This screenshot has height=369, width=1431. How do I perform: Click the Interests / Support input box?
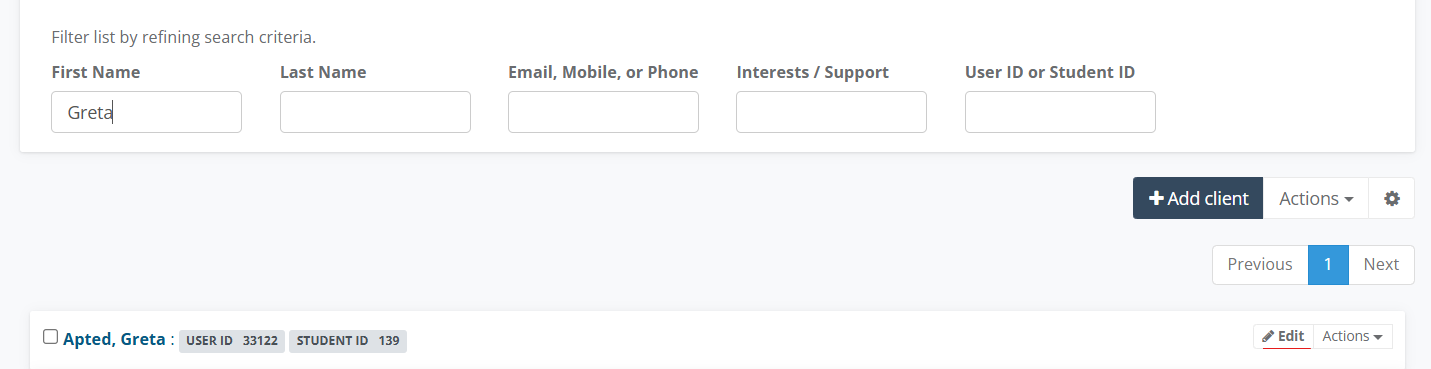click(x=831, y=112)
